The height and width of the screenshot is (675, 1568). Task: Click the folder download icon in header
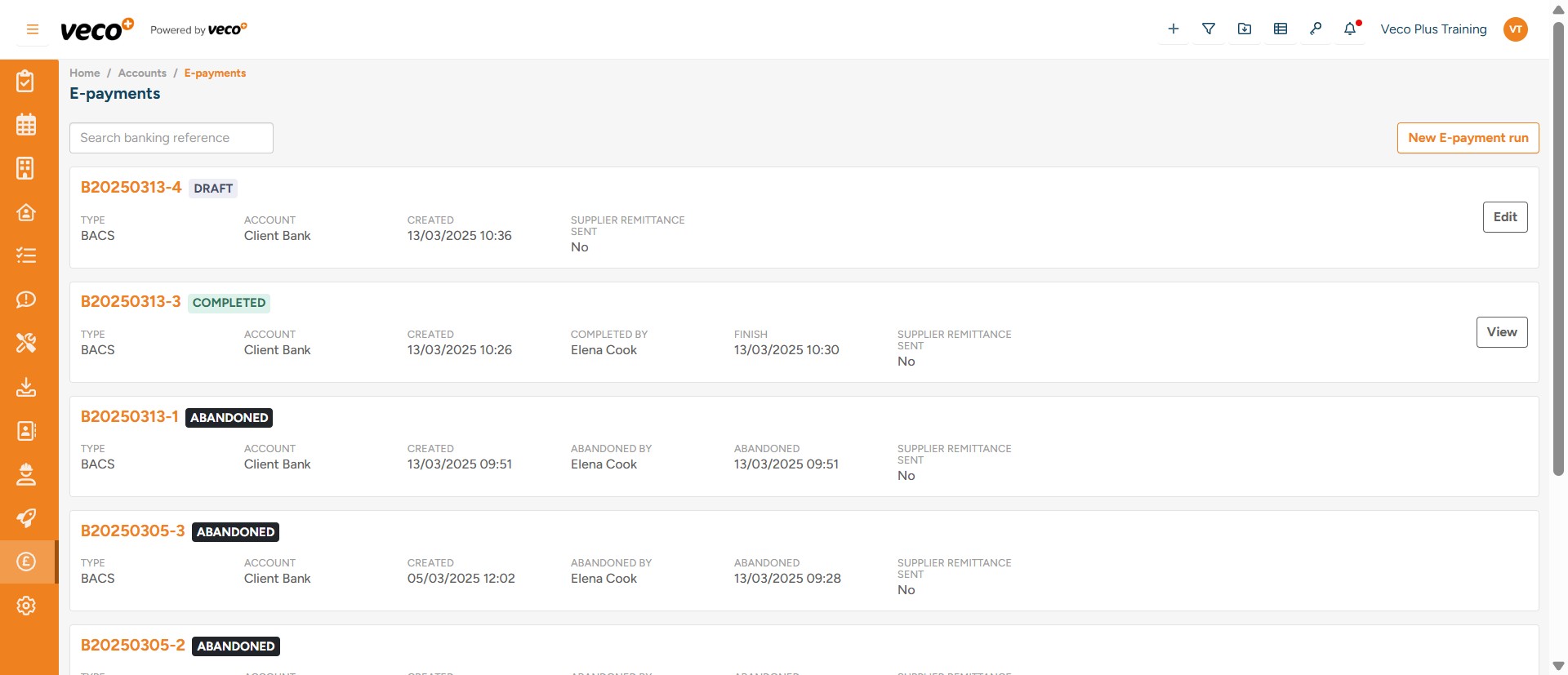(x=1245, y=29)
